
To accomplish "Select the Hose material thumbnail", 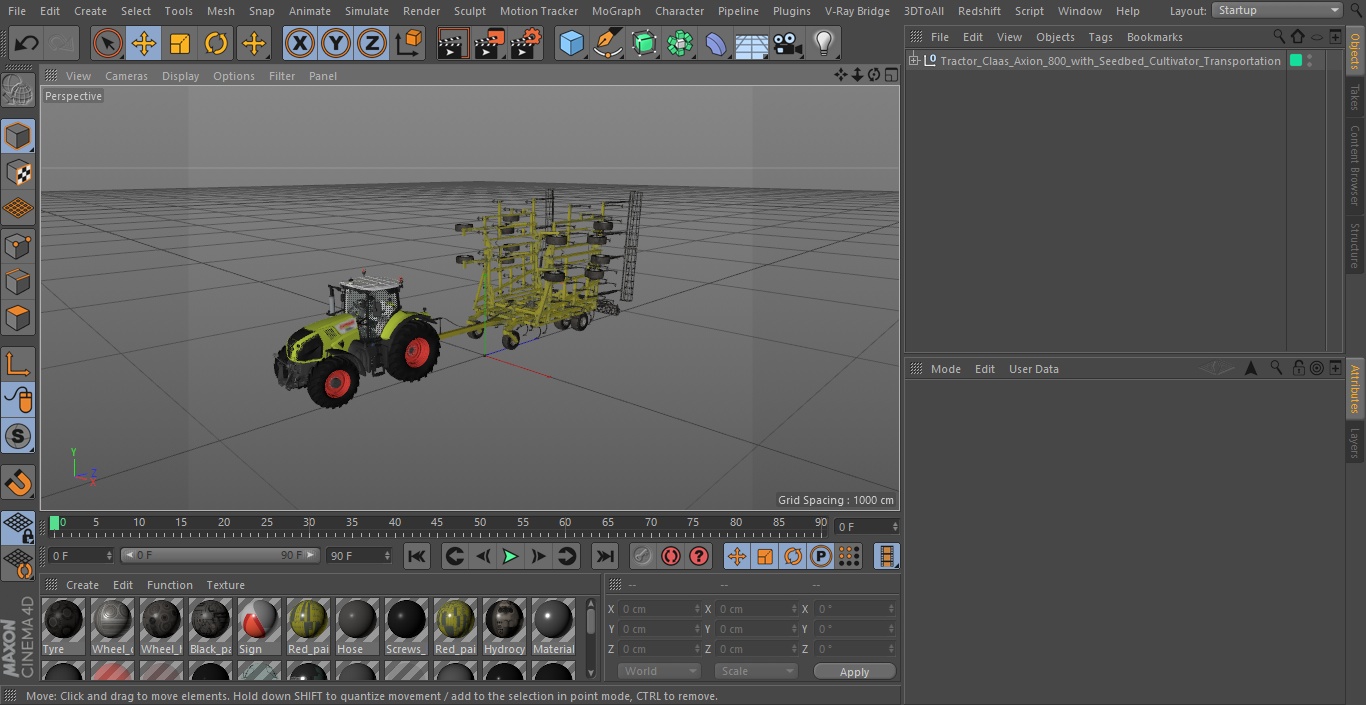I will click(357, 627).
